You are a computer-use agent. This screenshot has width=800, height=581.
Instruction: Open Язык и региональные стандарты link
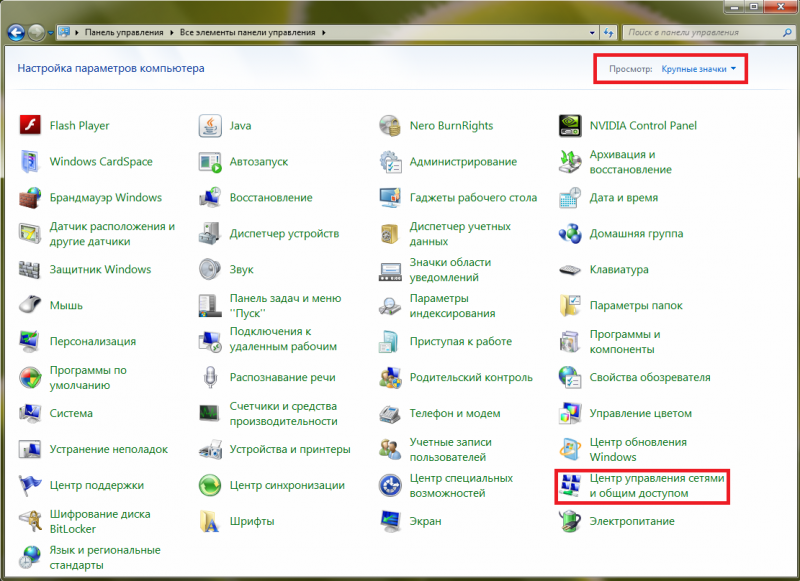[105, 558]
